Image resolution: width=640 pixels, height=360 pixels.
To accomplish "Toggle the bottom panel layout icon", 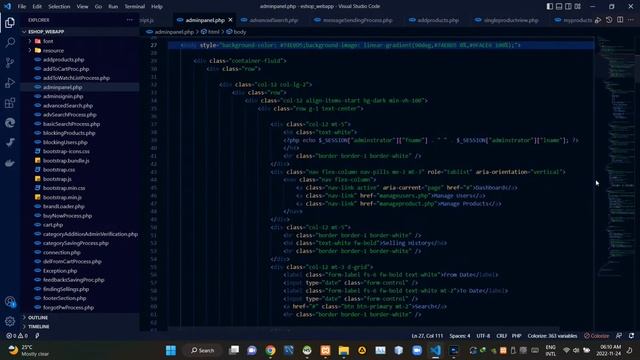I will click(x=559, y=7).
